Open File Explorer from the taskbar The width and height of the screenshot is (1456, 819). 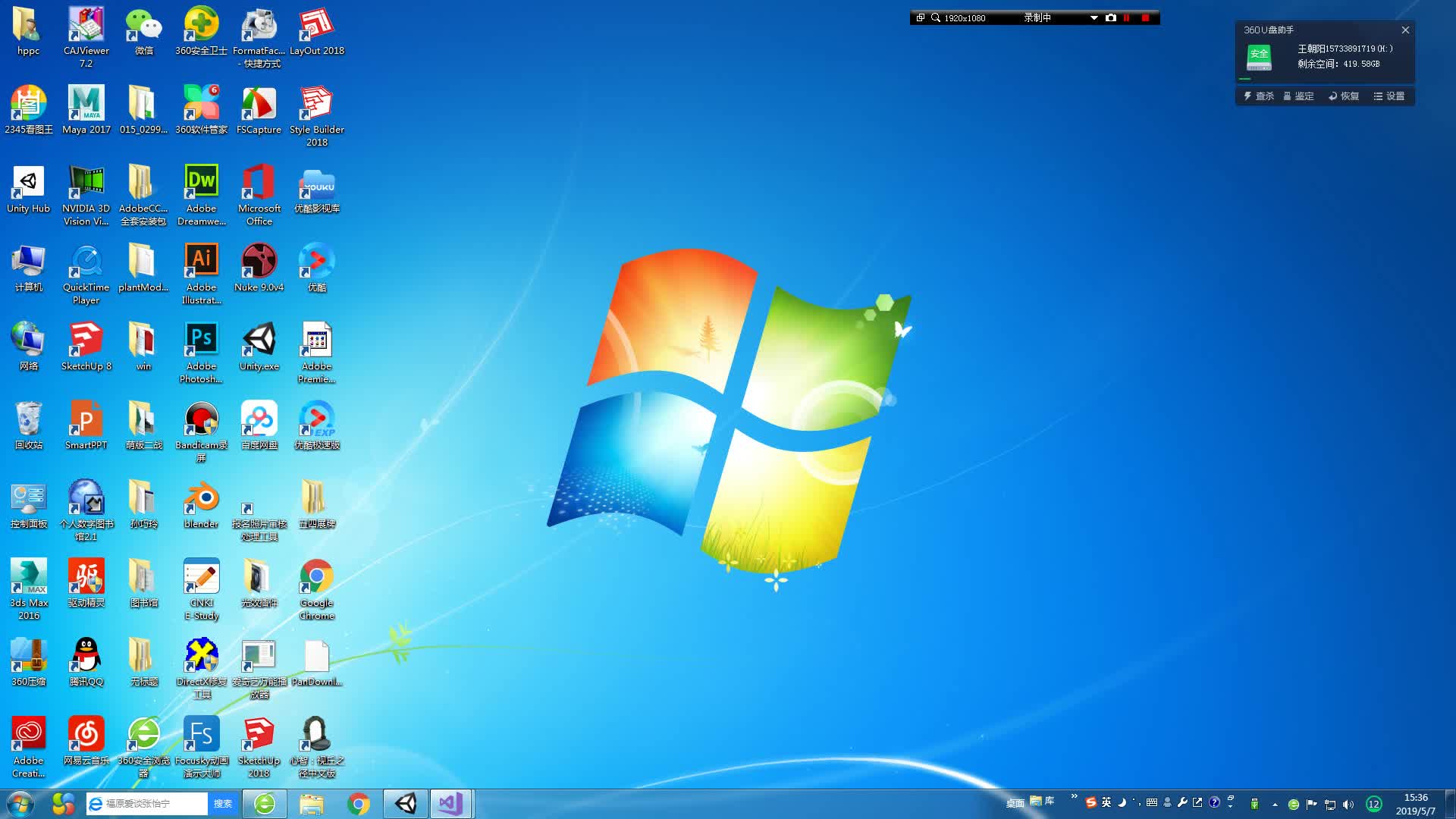point(311,804)
